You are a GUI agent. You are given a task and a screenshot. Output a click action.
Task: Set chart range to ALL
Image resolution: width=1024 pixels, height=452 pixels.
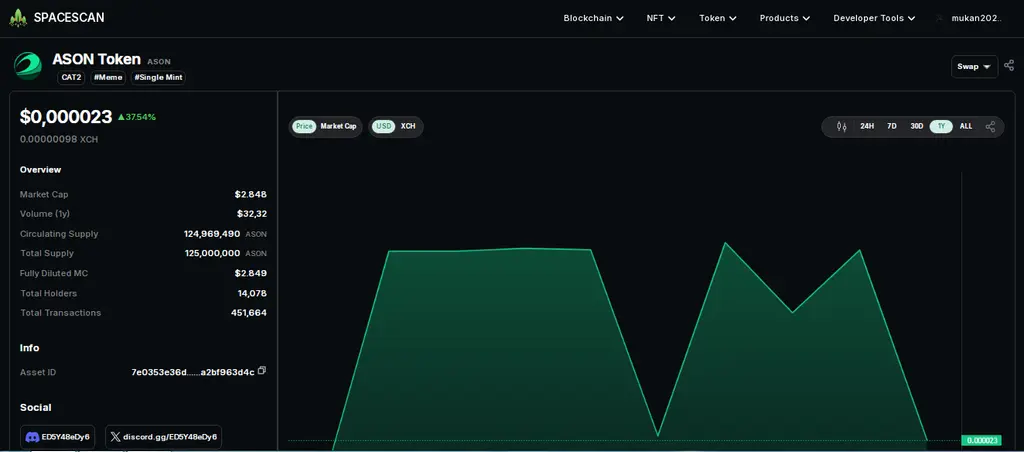coord(966,127)
